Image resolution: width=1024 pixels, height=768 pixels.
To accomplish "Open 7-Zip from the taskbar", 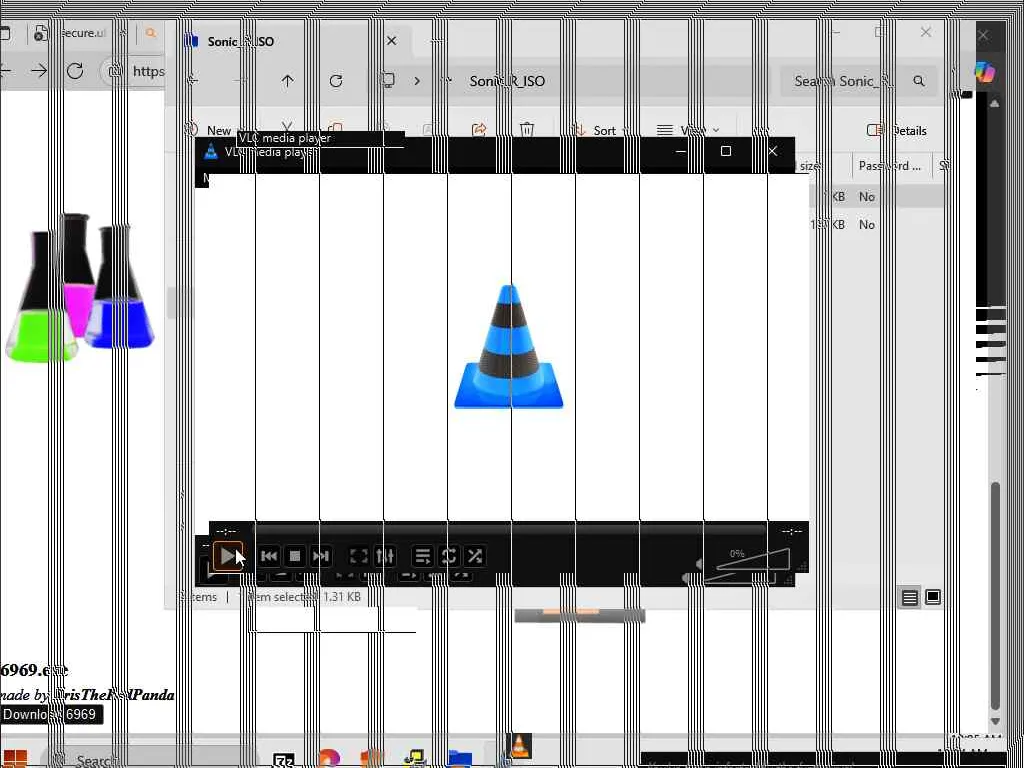I will coord(284,760).
